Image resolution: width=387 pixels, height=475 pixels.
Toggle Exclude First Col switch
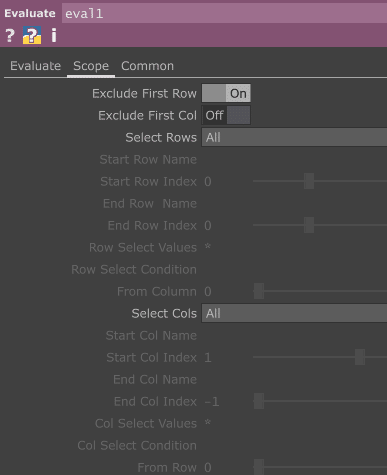point(226,115)
